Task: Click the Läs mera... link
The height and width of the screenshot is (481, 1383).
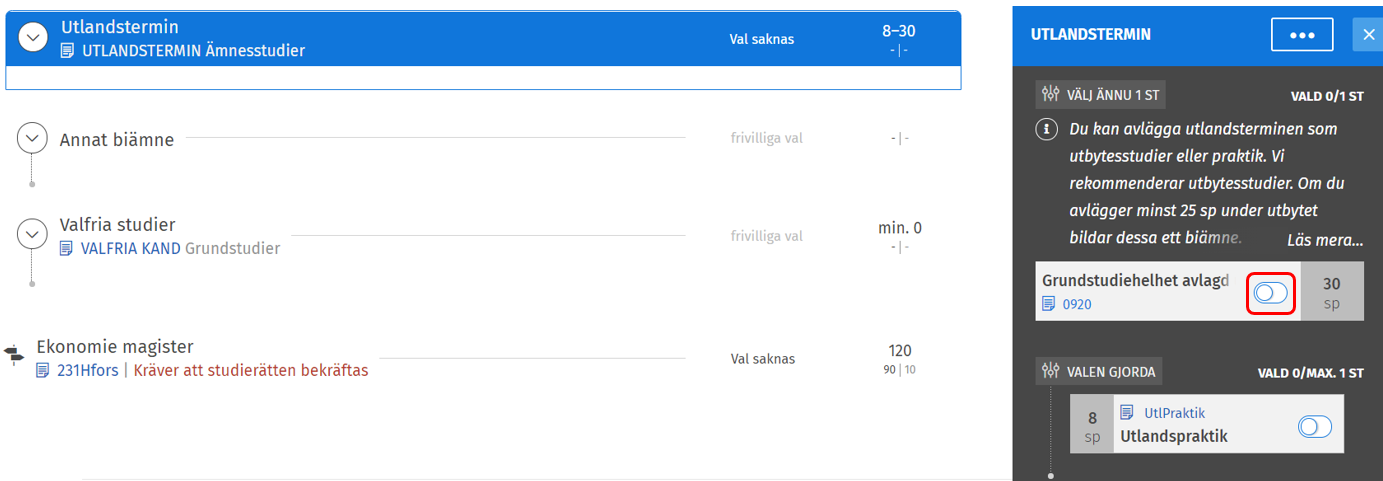Action: tap(1325, 240)
